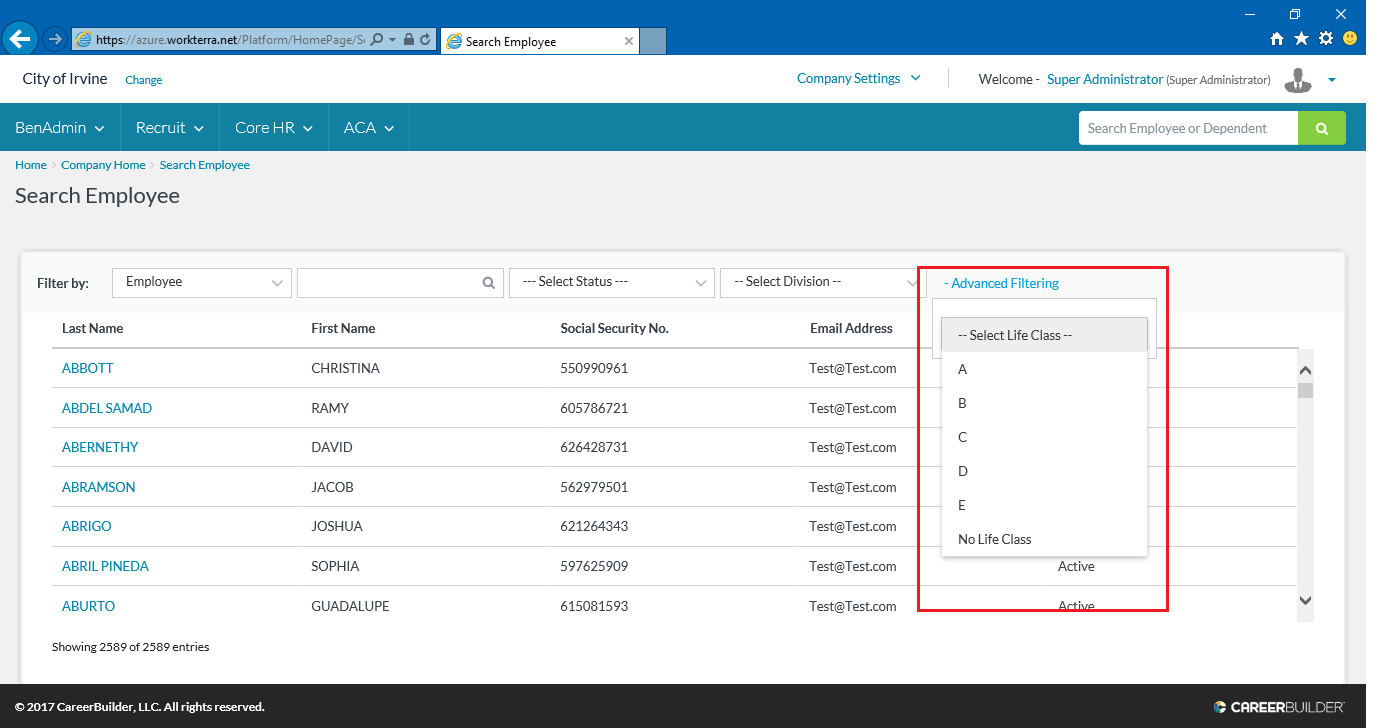The height and width of the screenshot is (728, 1378).
Task: Click the table scrollbar down arrow
Action: click(1305, 600)
